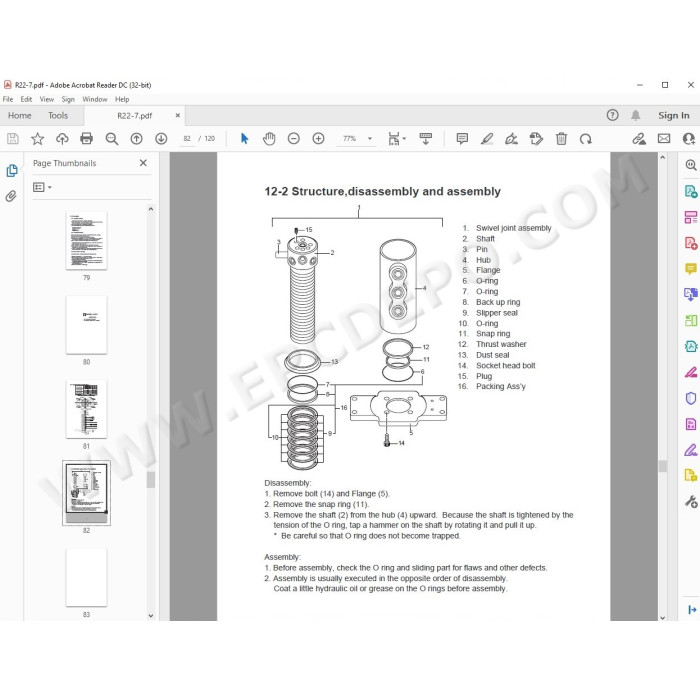Open the Edit PDF tool in sidebar
The height and width of the screenshot is (700, 700).
(x=691, y=217)
